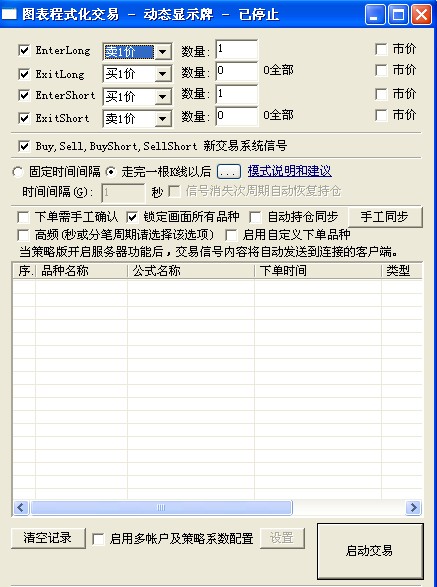437x587 pixels.
Task: Enable 市价 for the EnterShort row
Action: point(381,94)
